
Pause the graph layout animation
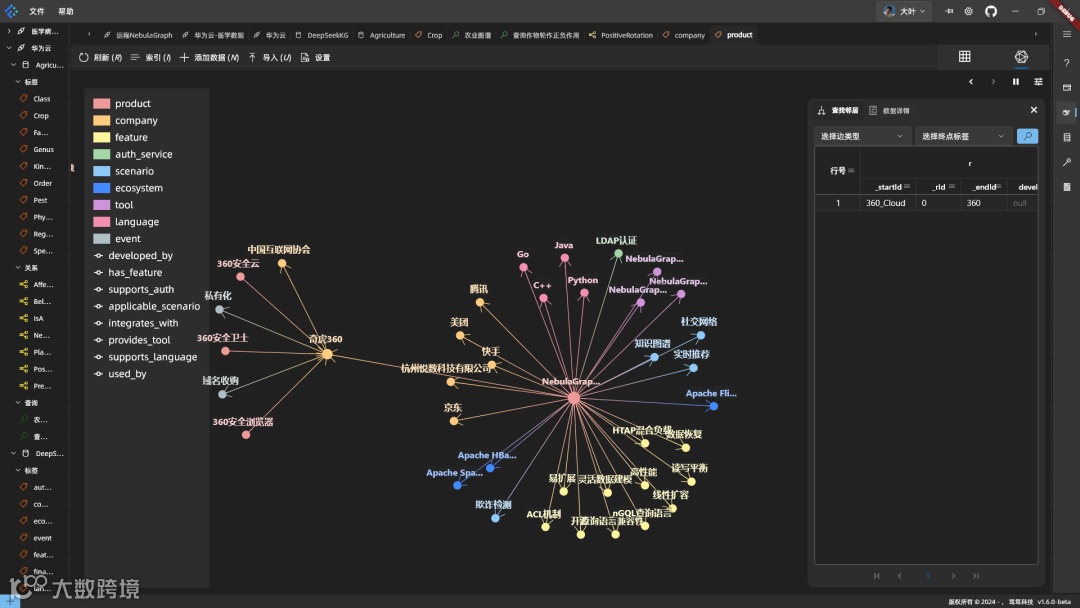1015,81
